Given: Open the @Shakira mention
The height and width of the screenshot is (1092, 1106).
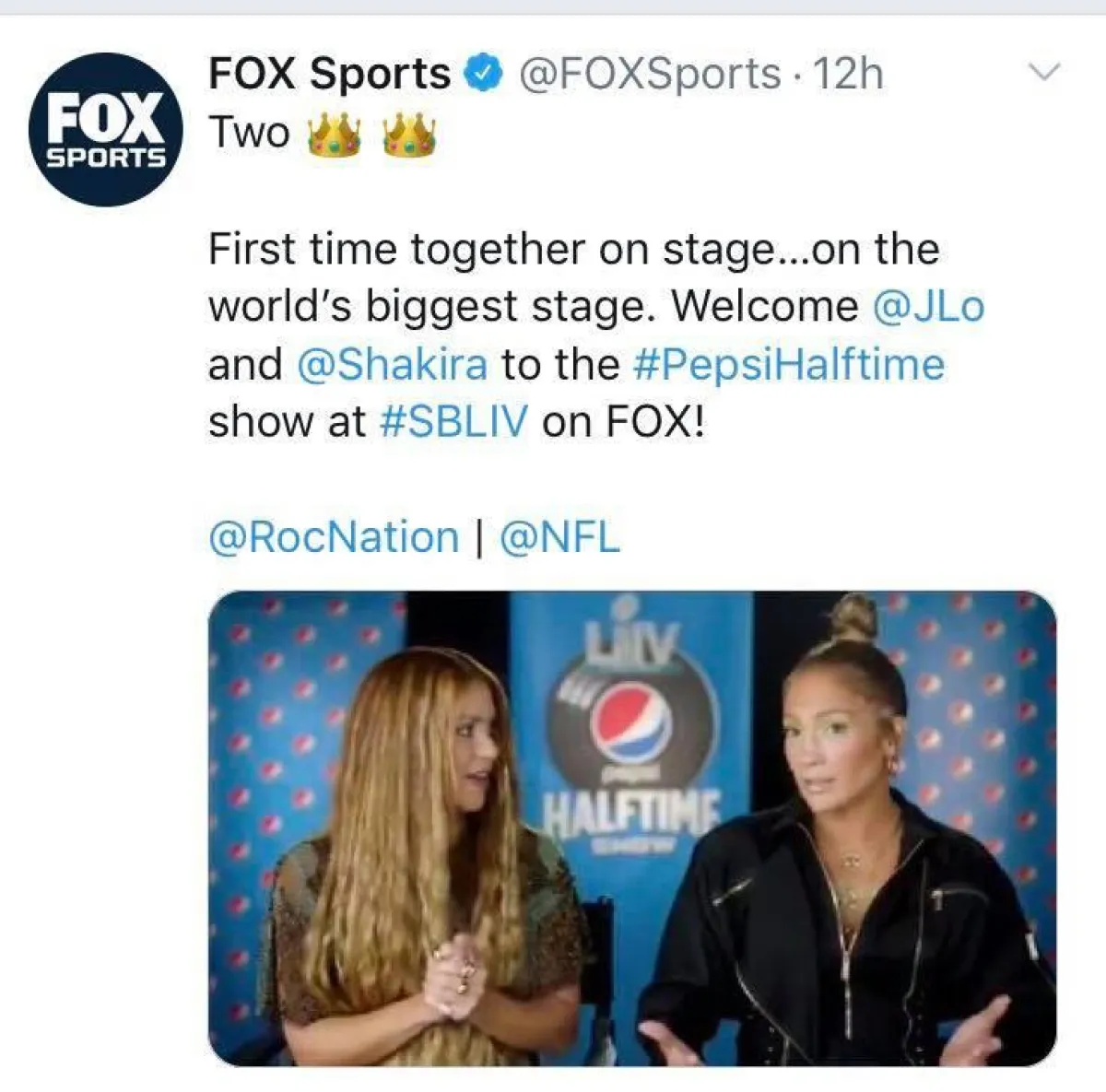Looking at the screenshot, I should click(x=393, y=365).
